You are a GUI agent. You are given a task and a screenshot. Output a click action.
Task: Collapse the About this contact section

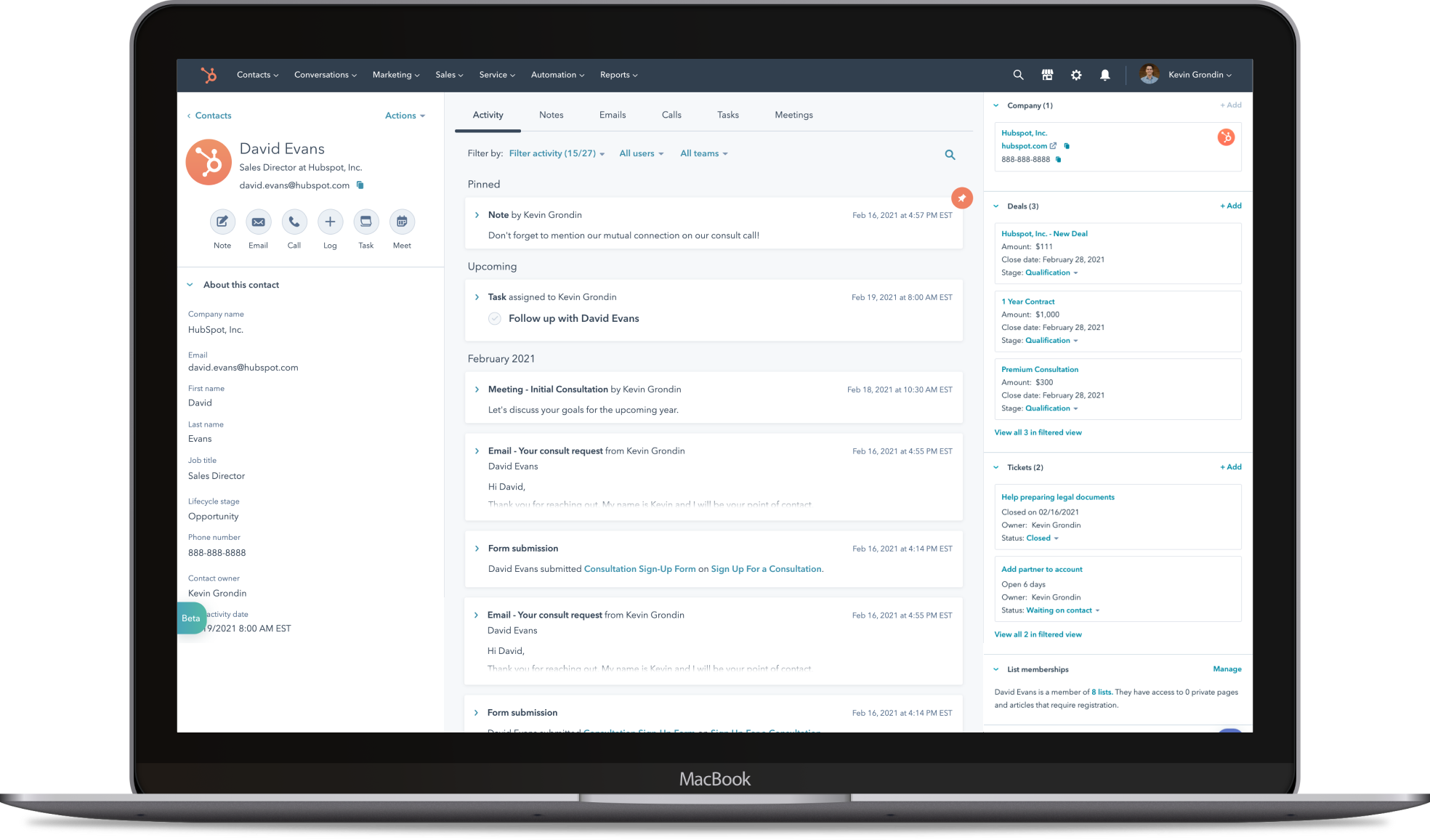[190, 285]
